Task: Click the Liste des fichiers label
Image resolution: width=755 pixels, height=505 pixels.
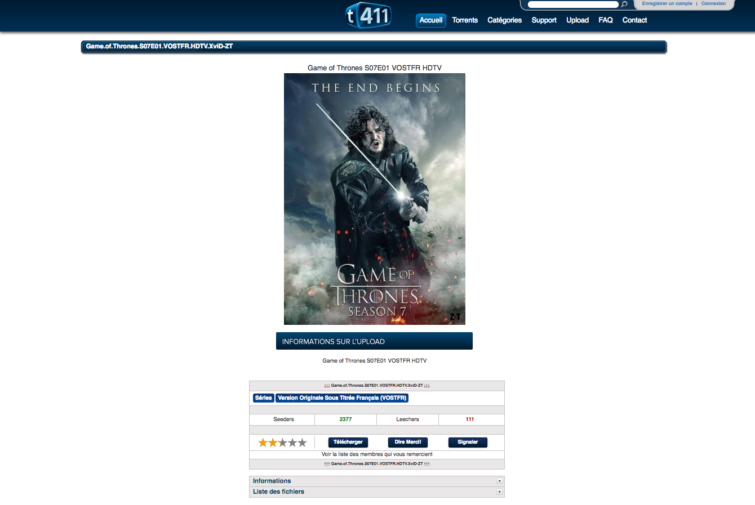Action: click(x=278, y=492)
